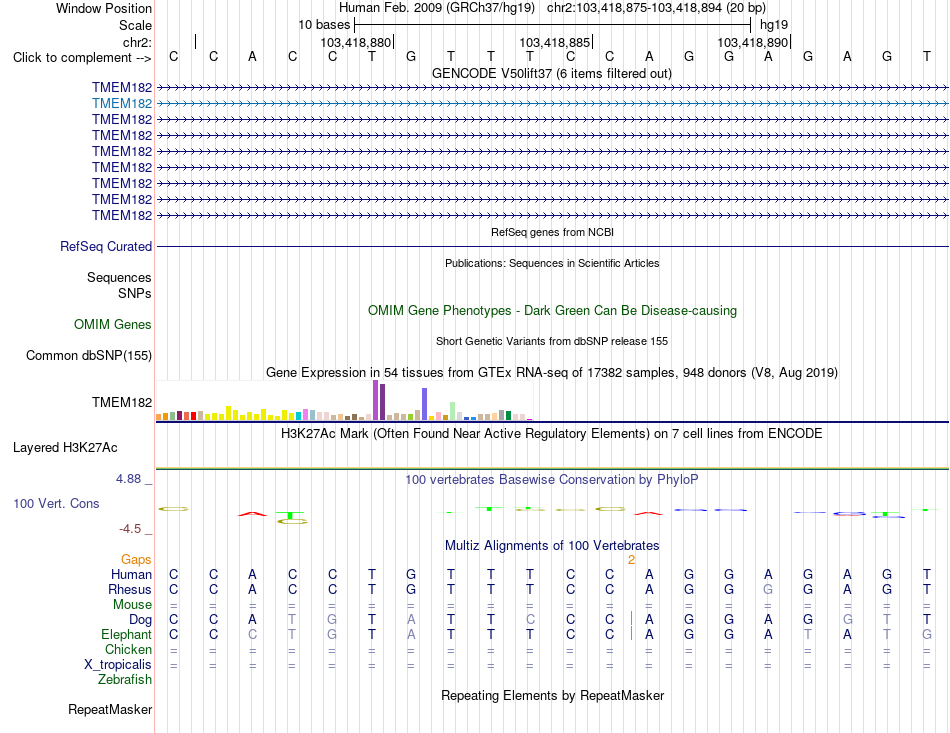Click the 'chr2:' ruler label

tap(137, 42)
